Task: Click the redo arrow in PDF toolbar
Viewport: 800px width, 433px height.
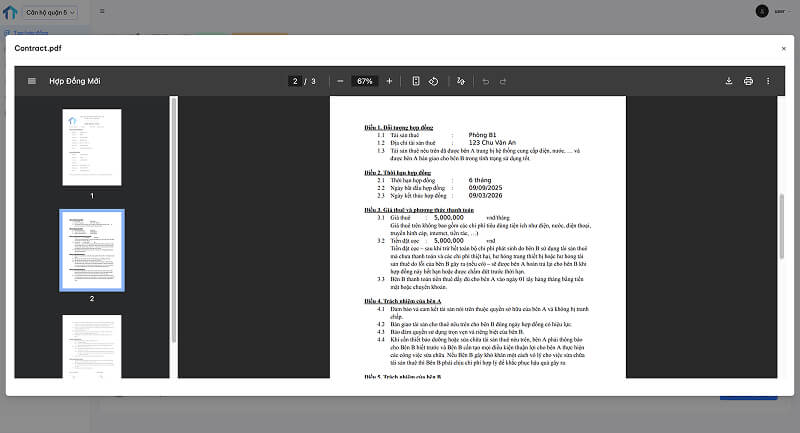Action: pyautogui.click(x=506, y=81)
